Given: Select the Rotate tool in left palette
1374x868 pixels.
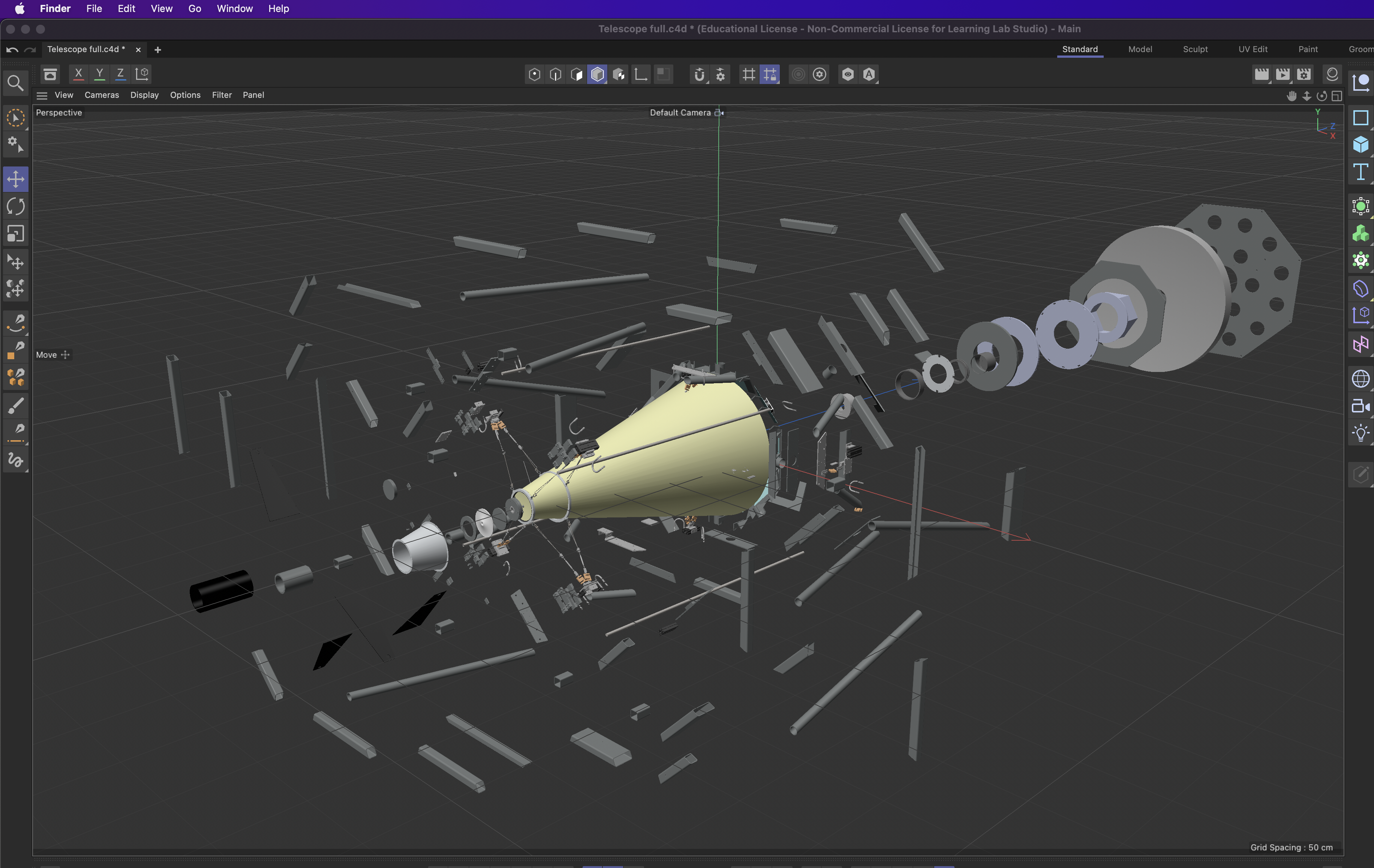Looking at the screenshot, I should coord(15,207).
